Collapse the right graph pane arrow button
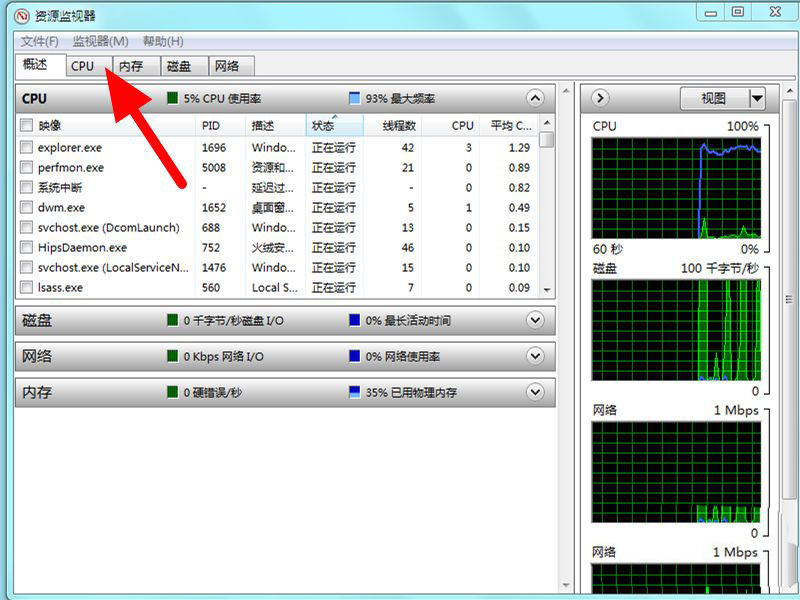The width and height of the screenshot is (800, 600). (x=600, y=98)
